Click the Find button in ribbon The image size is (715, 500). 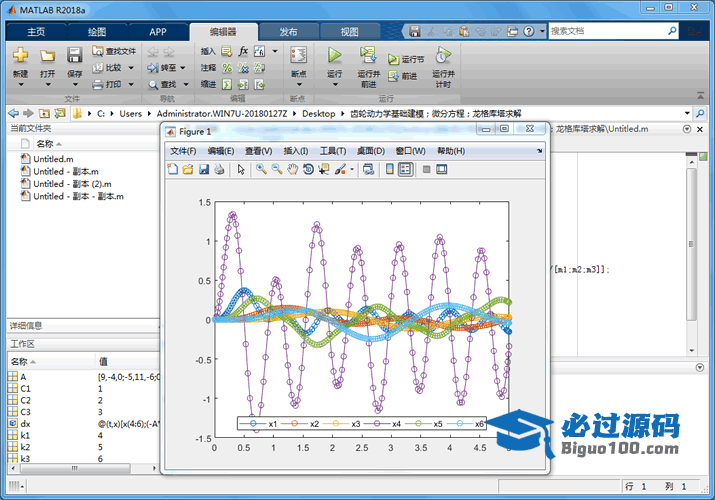[x=163, y=84]
